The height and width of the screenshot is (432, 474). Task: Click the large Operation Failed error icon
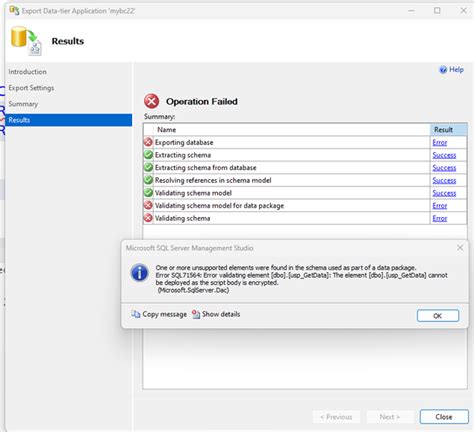(152, 101)
